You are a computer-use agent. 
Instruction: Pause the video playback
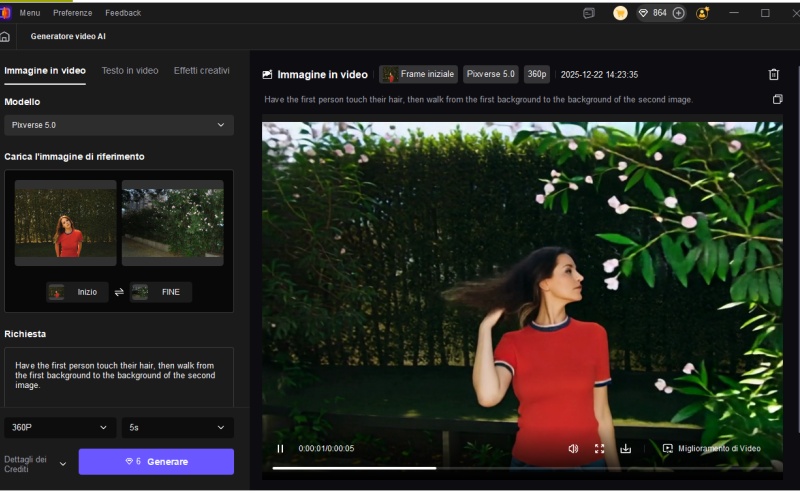pos(280,449)
